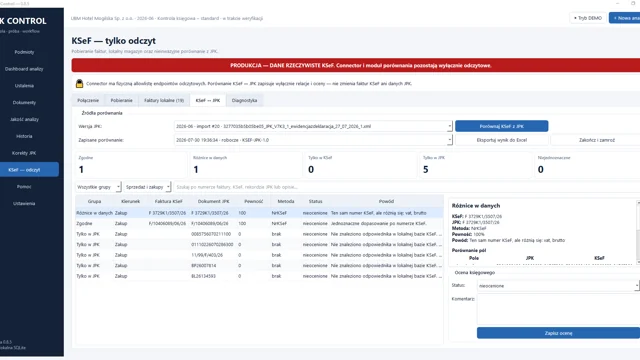This screenshot has height=360, width=640.
Task: Select row with document 0085756070211100
Action: pyautogui.click(x=259, y=234)
